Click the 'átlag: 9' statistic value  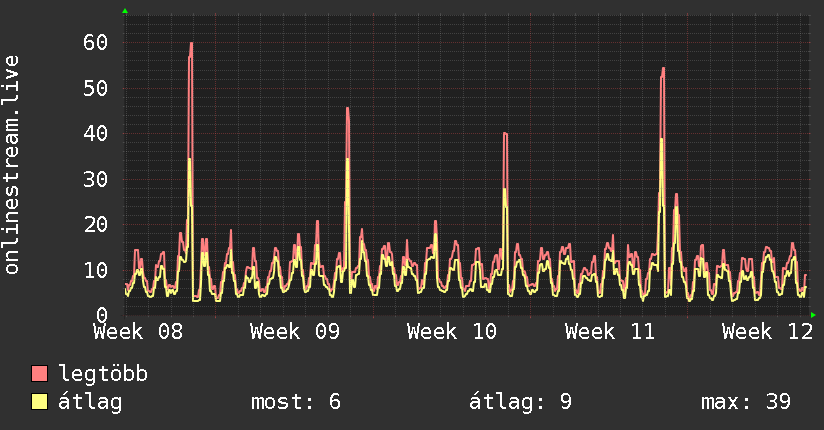point(520,402)
